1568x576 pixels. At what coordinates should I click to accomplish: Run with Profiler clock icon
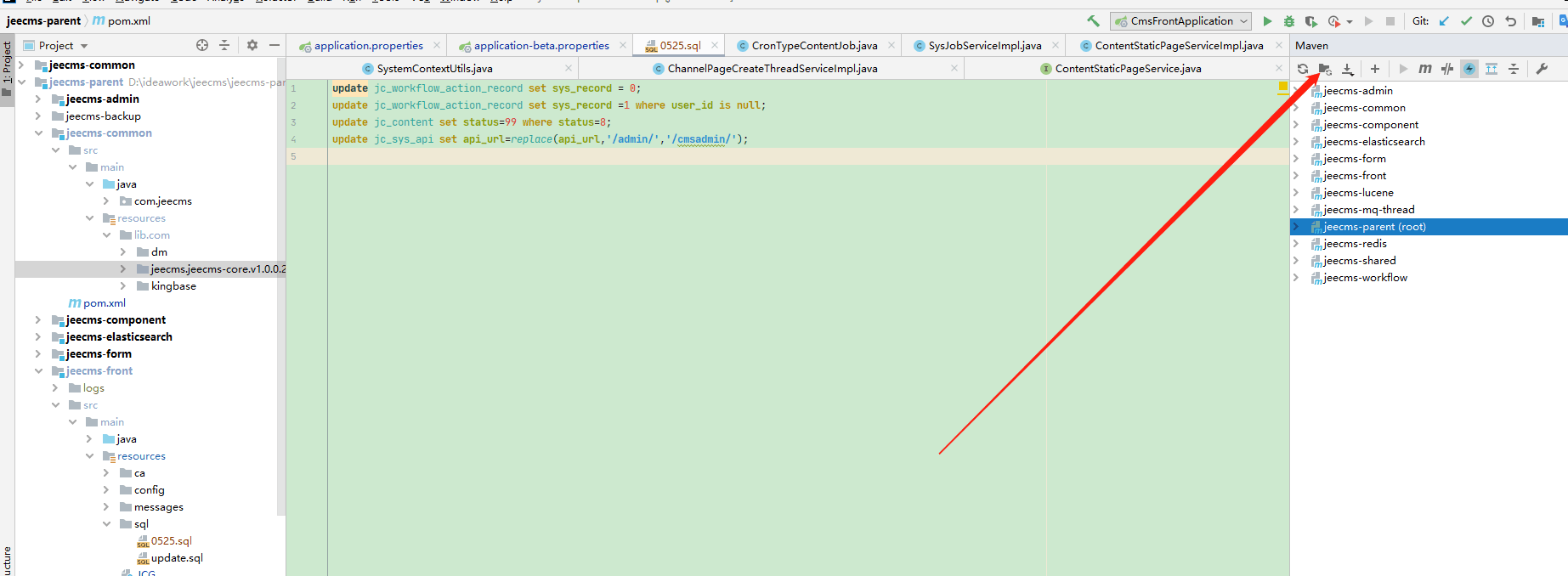coord(1334,21)
